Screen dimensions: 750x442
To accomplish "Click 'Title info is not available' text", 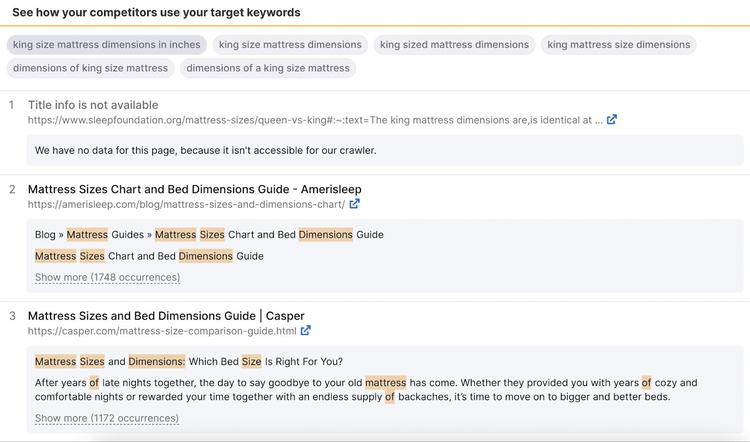I will pyautogui.click(x=93, y=105).
